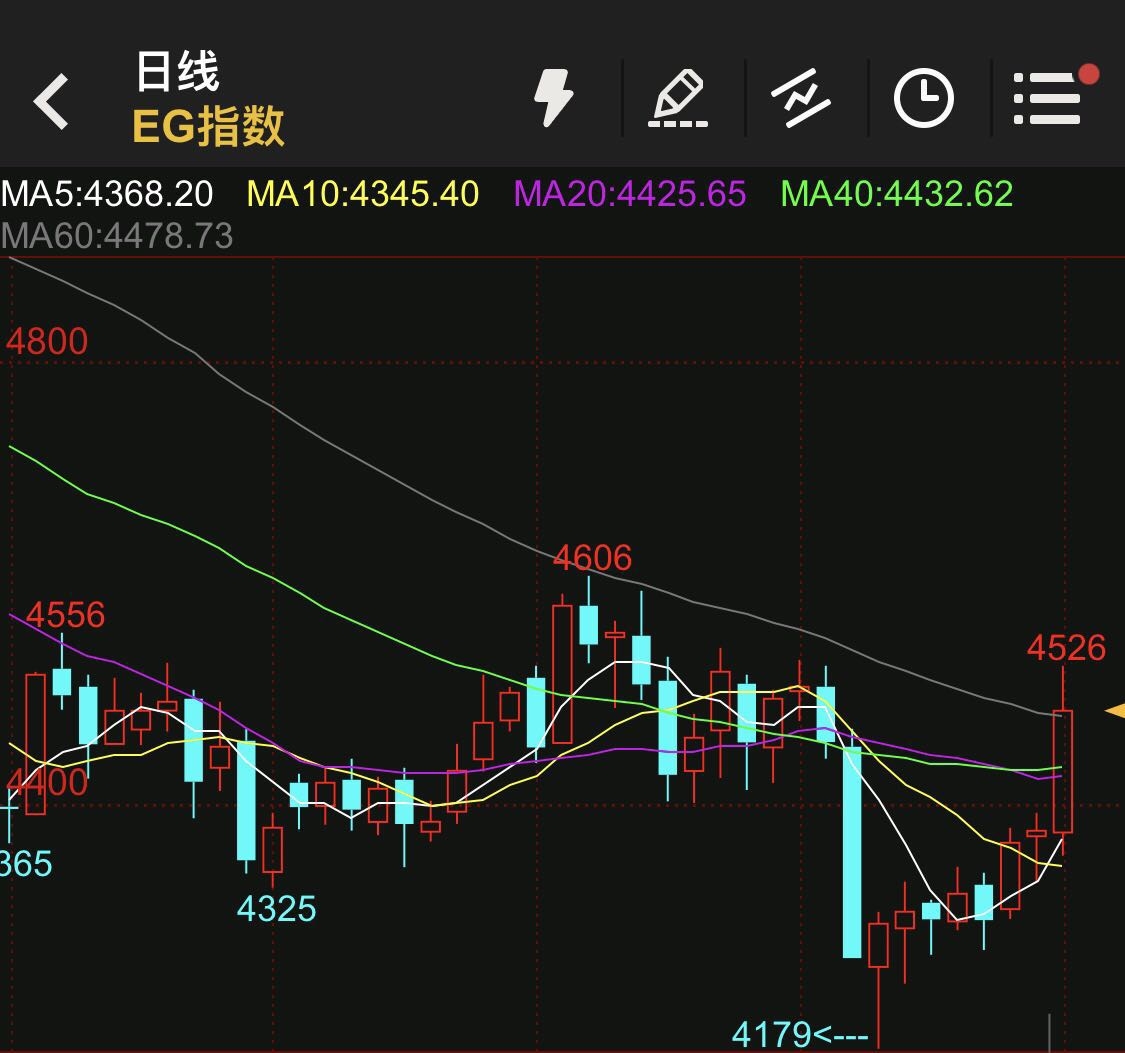1125x1053 pixels.
Task: Select the MA40:4432.62 label
Action: [x=897, y=194]
